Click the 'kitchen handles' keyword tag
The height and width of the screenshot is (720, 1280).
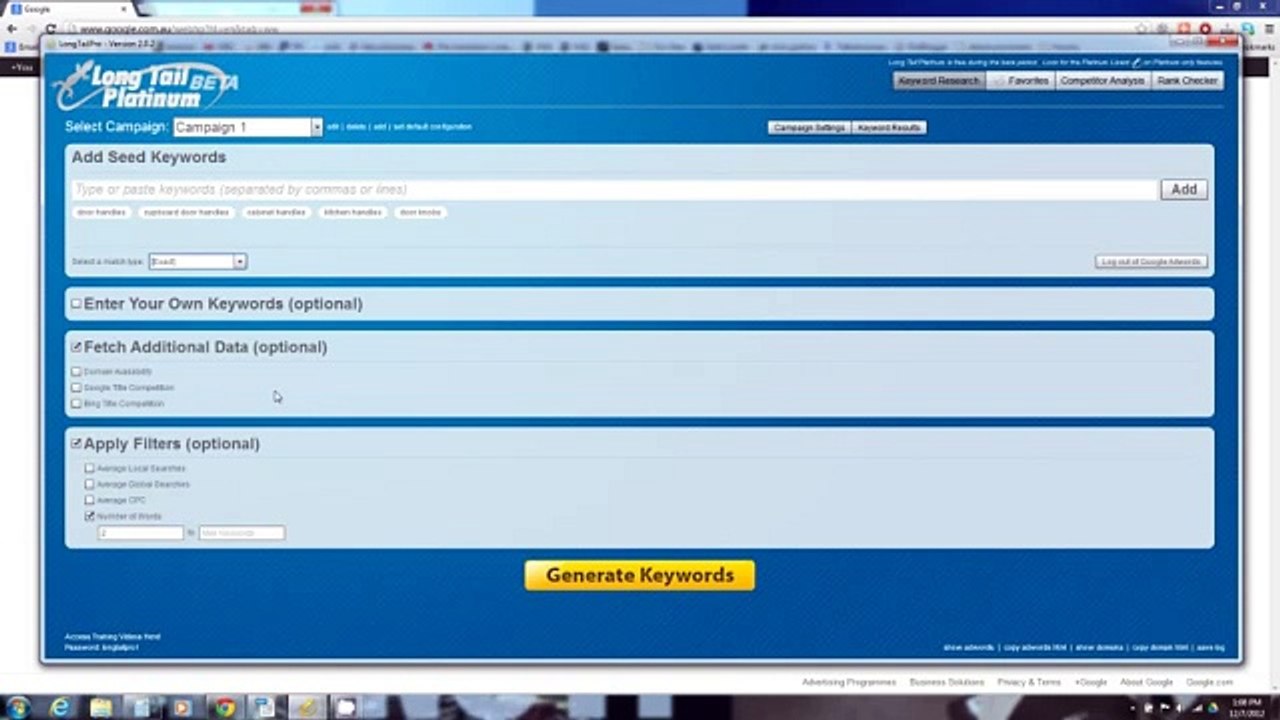352,212
